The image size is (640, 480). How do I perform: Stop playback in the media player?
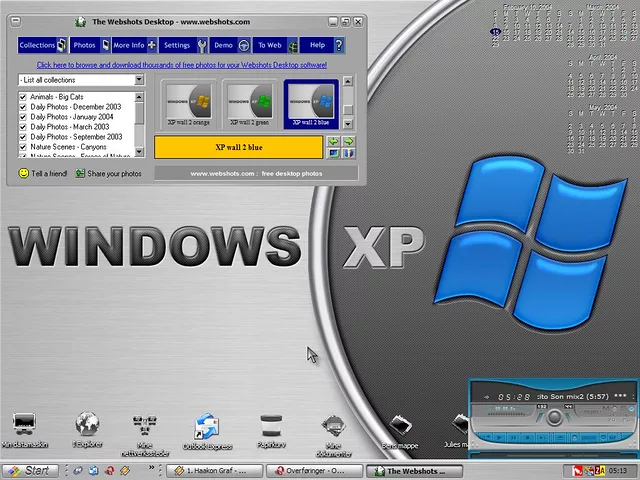point(527,438)
